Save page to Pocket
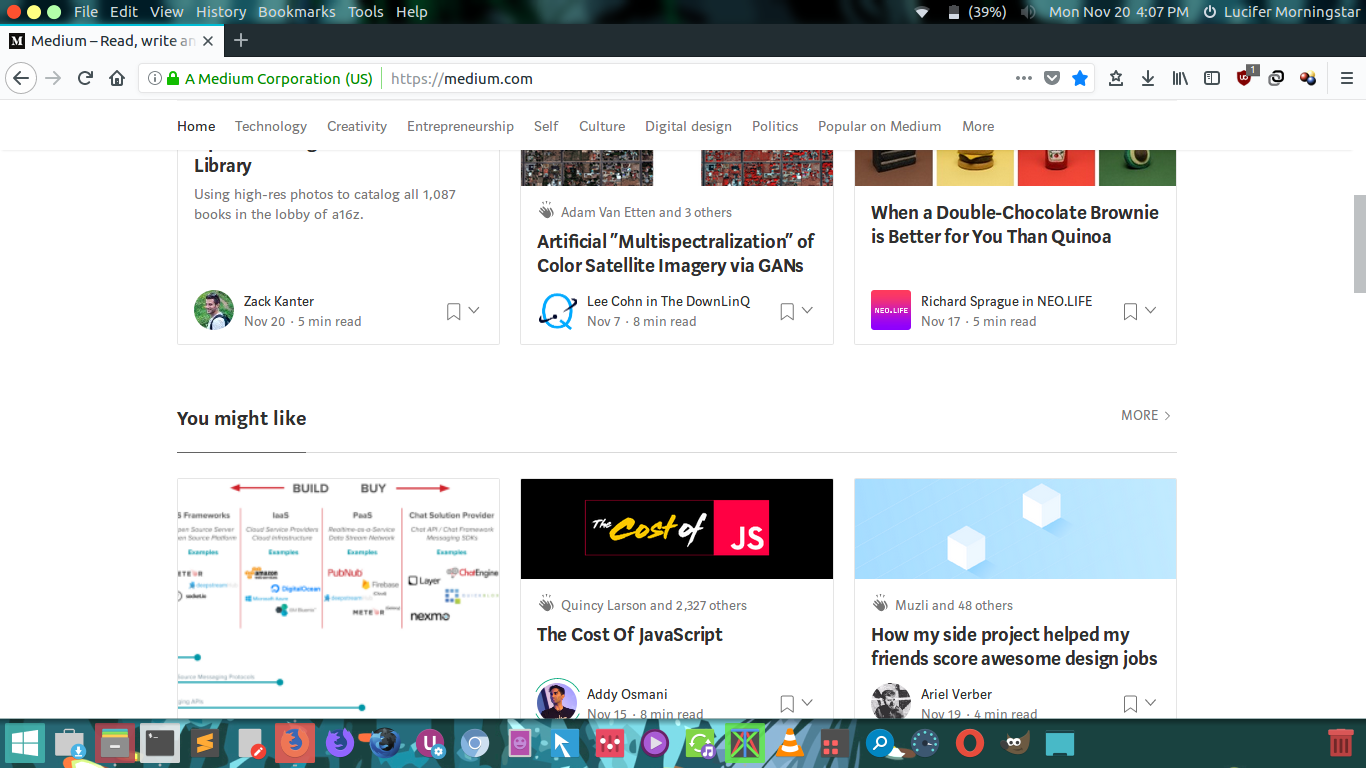Viewport: 1366px width, 768px height. point(1052,78)
